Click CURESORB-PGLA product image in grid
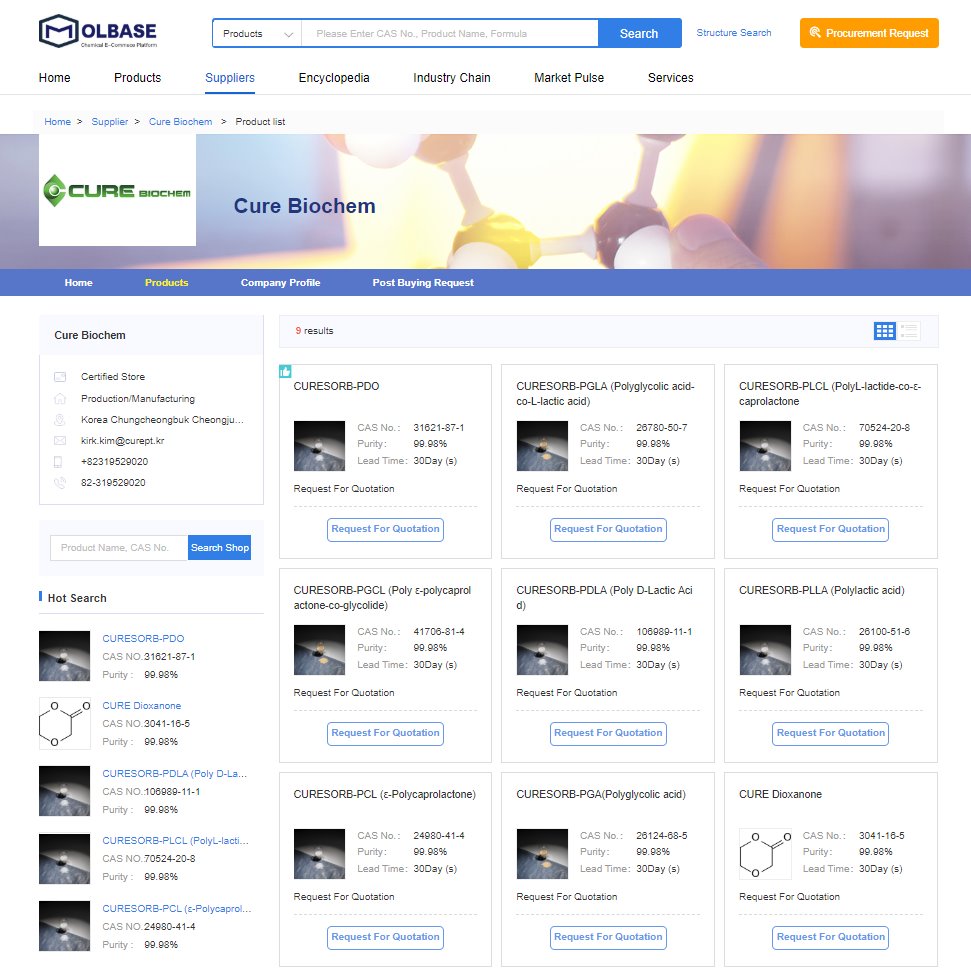Screen dimensions: 971x978 click(x=542, y=446)
